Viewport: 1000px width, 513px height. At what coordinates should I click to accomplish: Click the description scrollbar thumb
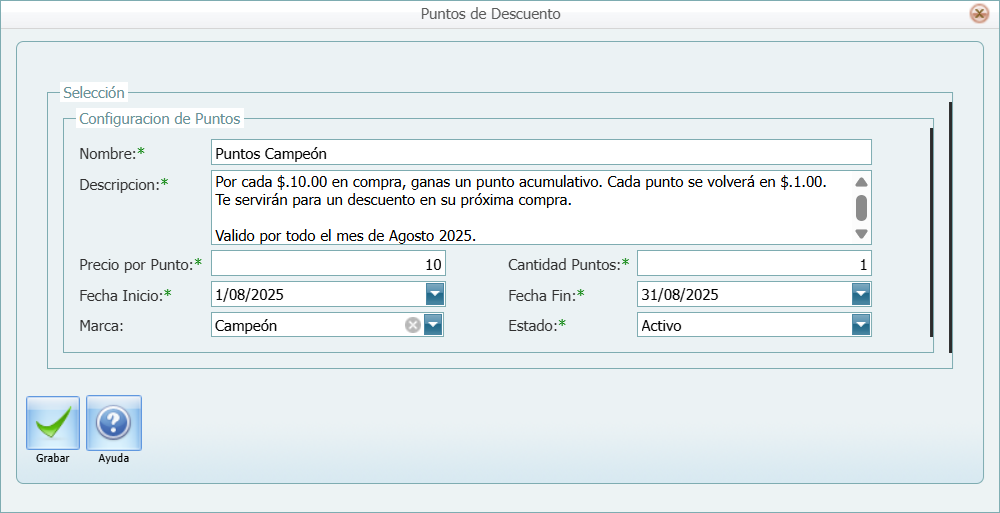pyautogui.click(x=861, y=207)
